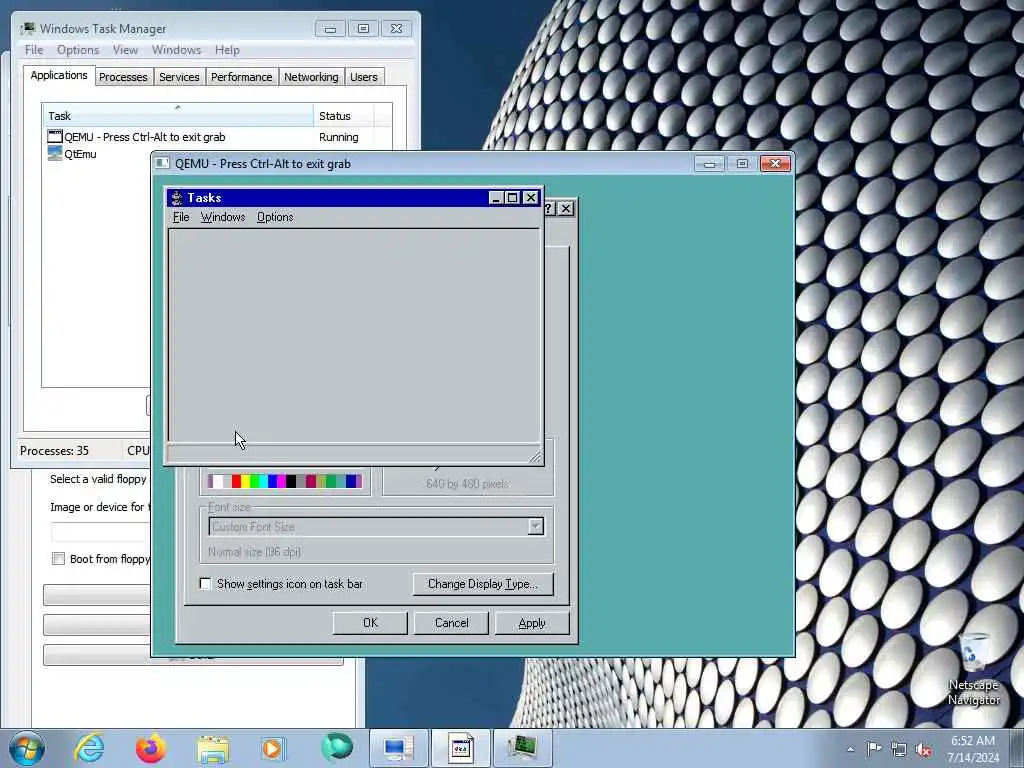Open Windows menu in Tasks window
The height and width of the screenshot is (768, 1024).
pos(223,217)
